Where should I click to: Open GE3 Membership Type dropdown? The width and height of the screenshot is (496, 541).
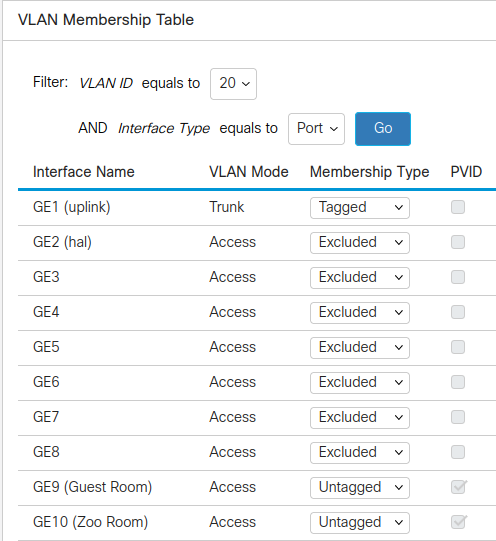360,278
